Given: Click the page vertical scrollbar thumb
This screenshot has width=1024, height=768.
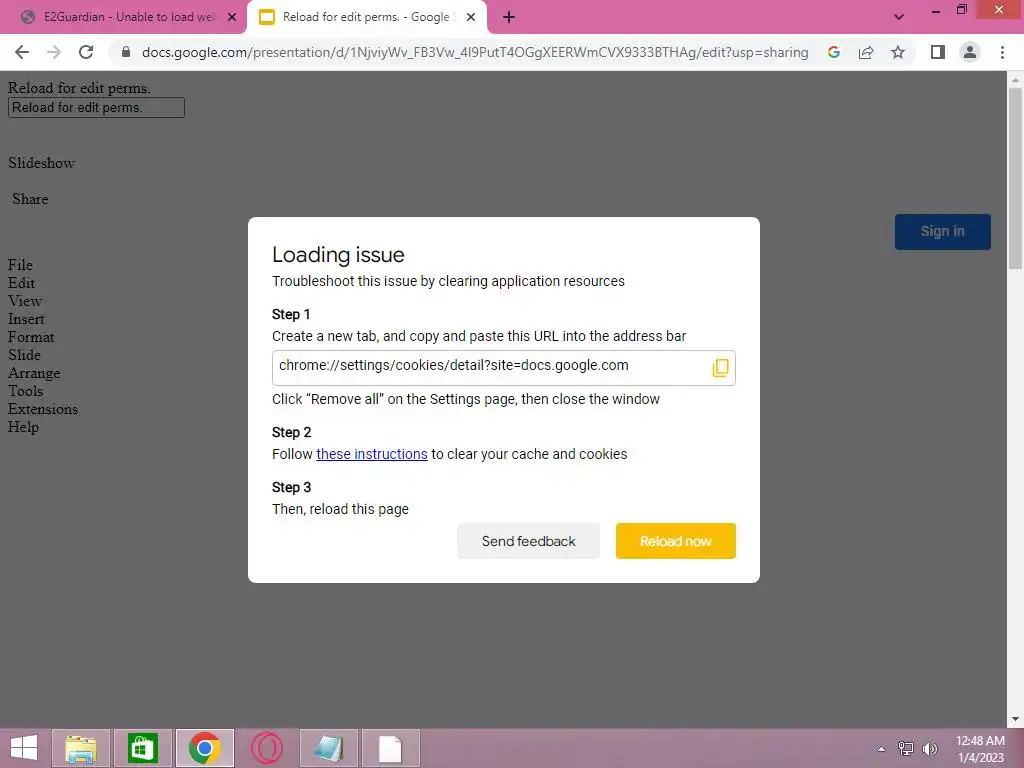Looking at the screenshot, I should [1015, 178].
